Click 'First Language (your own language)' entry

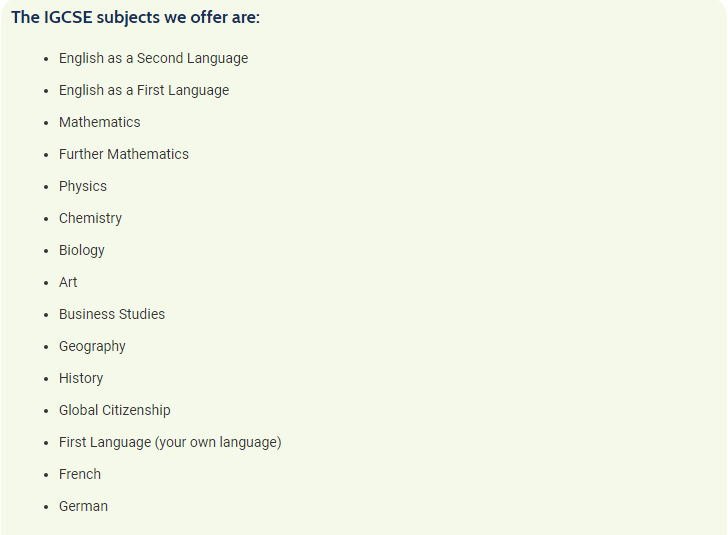170,442
